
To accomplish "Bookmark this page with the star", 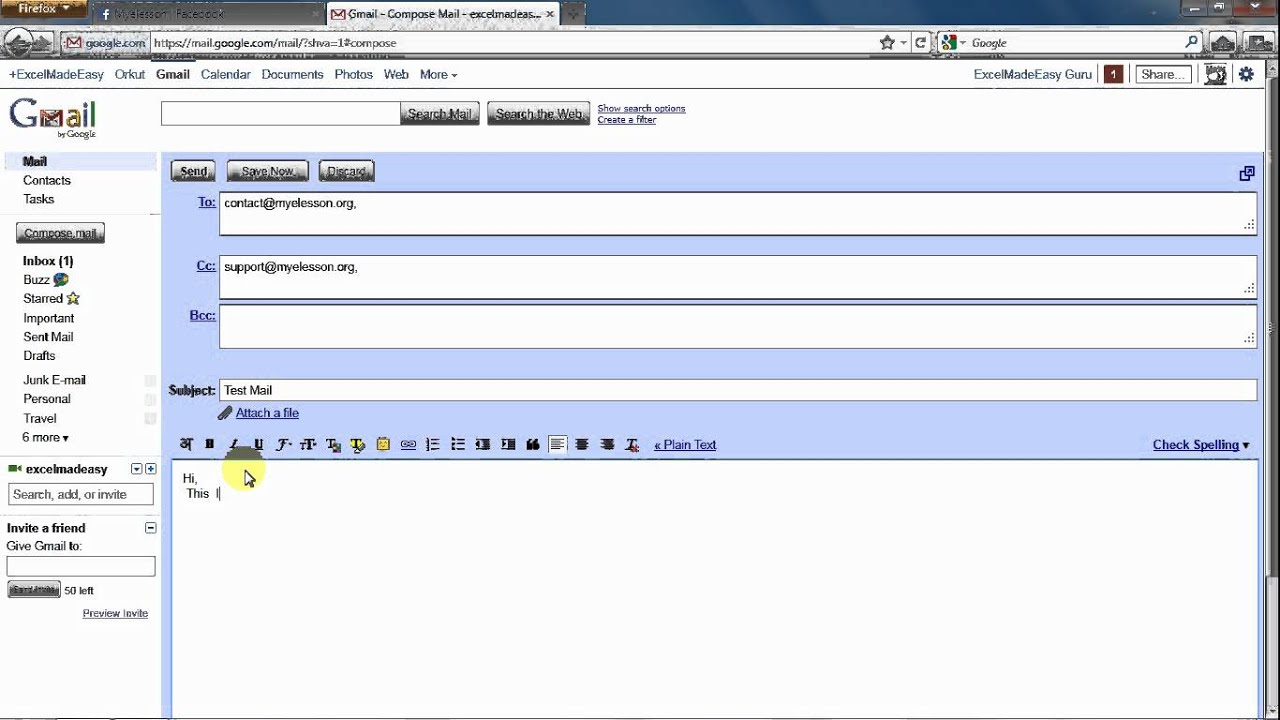I will tap(886, 43).
